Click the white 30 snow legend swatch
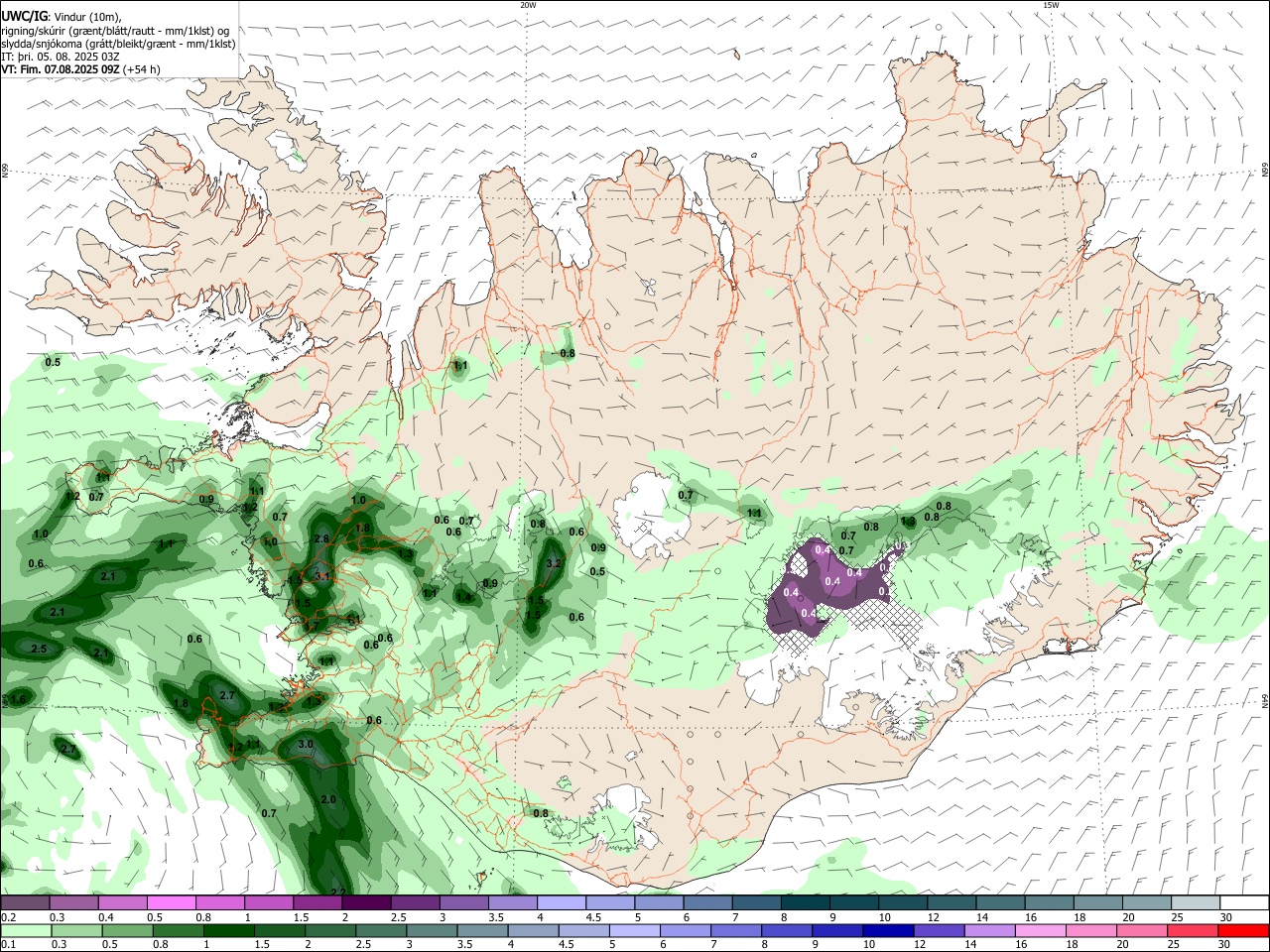1270x952 pixels. pos(1244,903)
